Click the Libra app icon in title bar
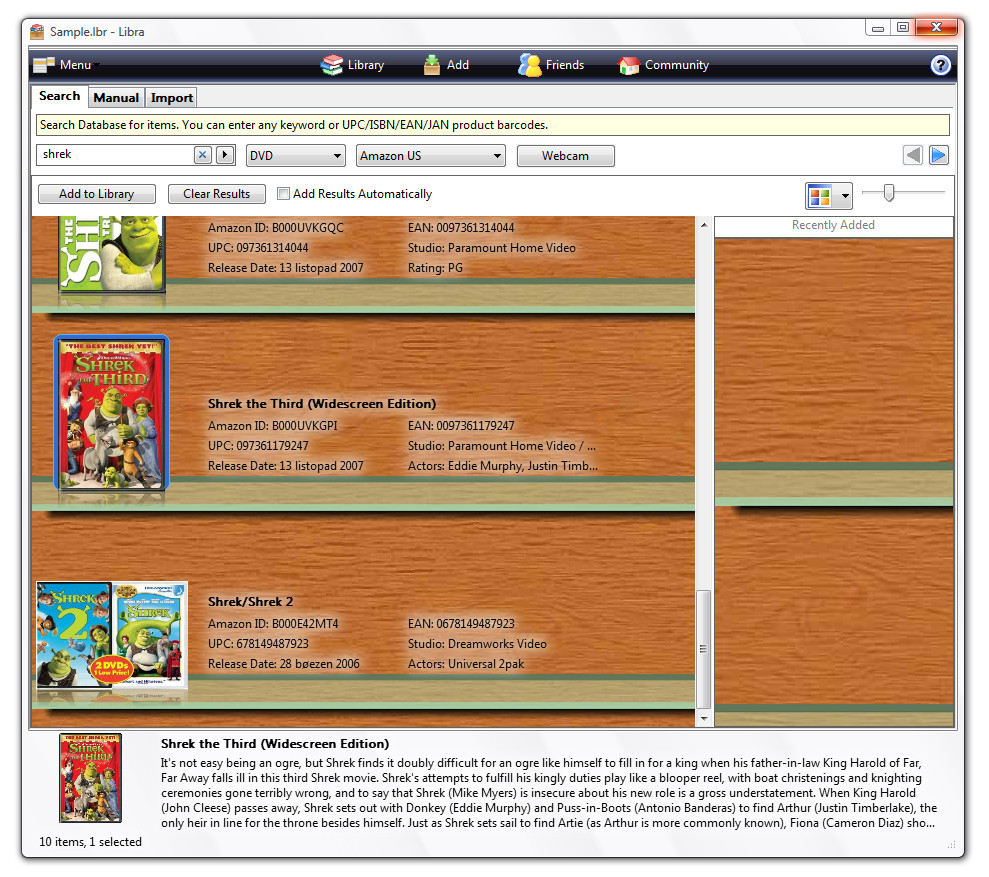Screen dimensions: 989x877 click(x=37, y=32)
